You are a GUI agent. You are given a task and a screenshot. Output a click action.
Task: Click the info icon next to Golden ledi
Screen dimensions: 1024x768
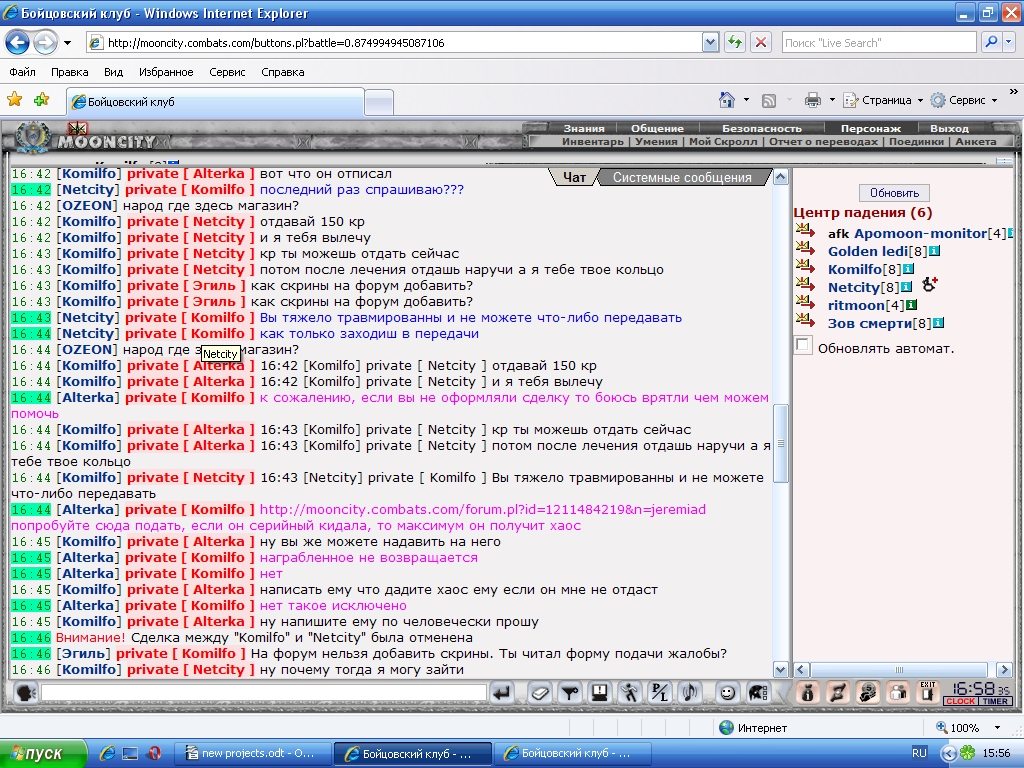coord(935,251)
